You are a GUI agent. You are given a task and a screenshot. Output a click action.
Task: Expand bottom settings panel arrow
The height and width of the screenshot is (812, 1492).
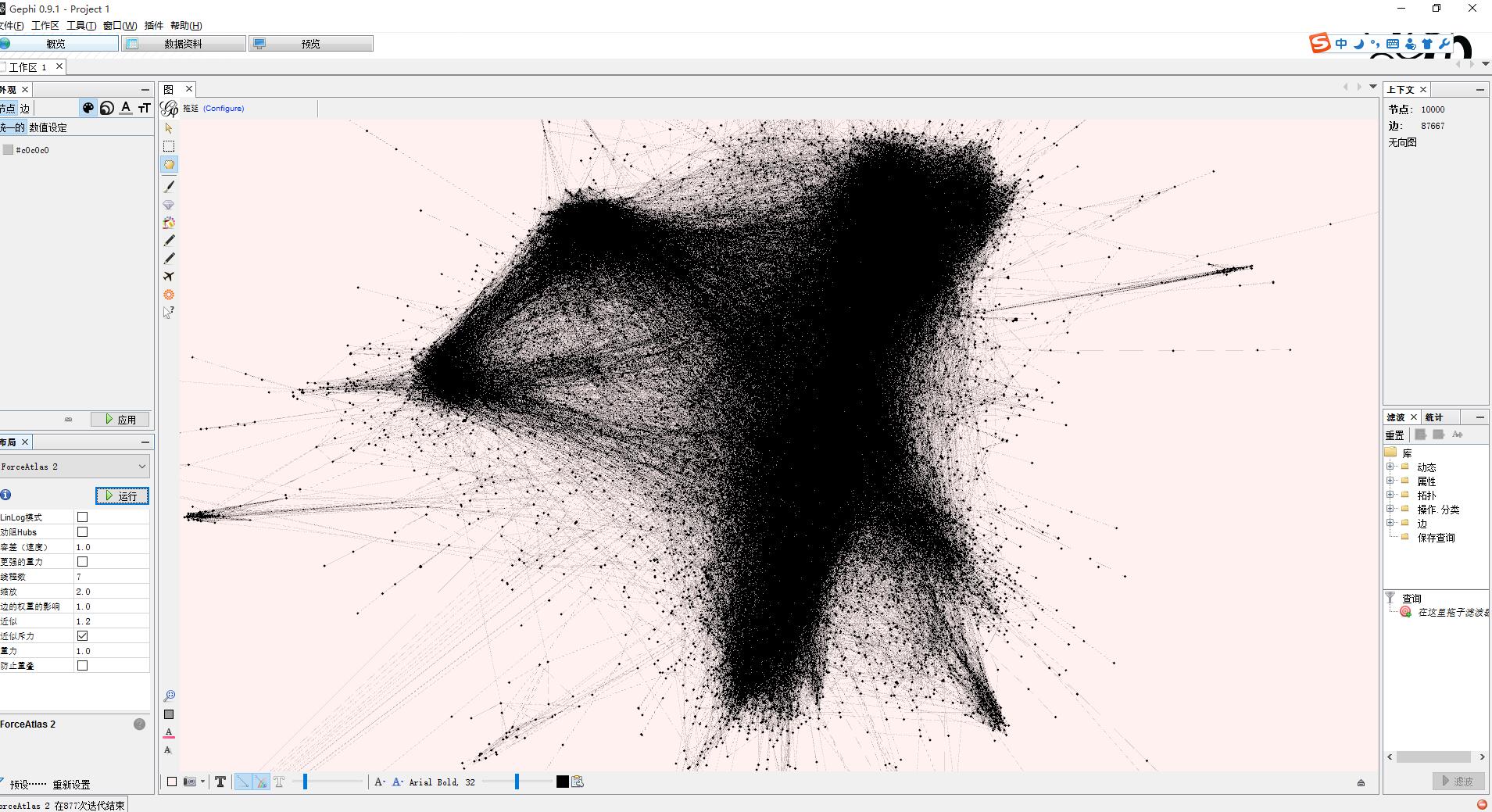[x=1361, y=782]
